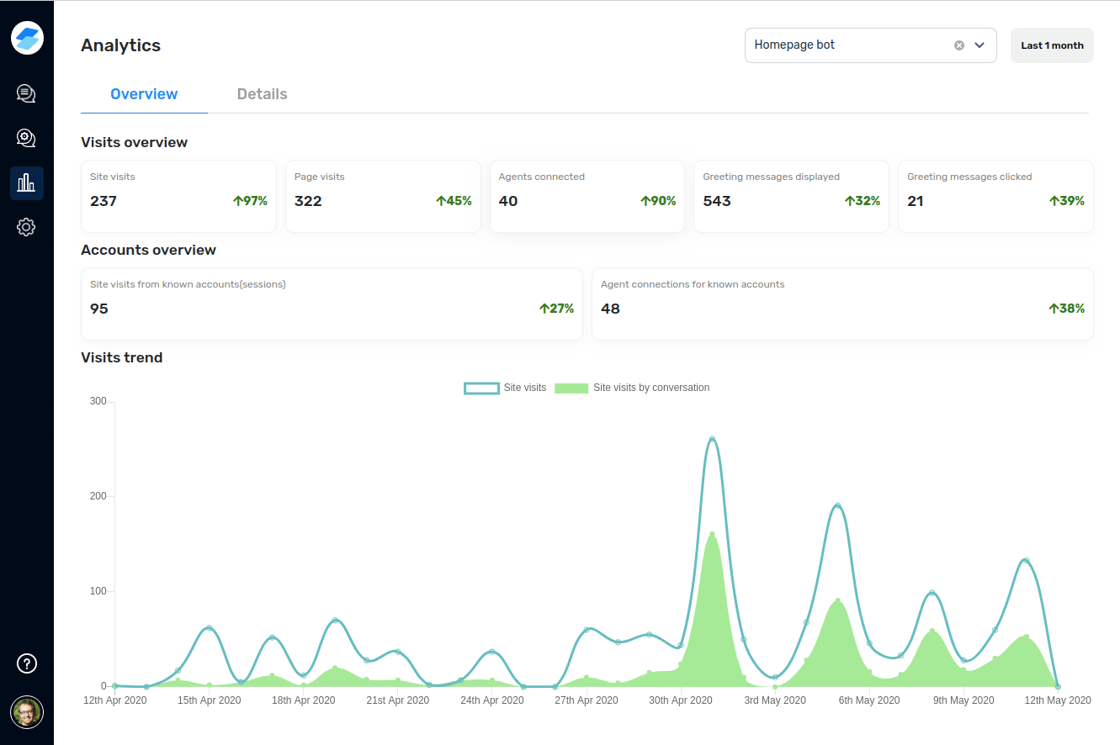Switch to the Overview tab
The height and width of the screenshot is (745, 1120).
click(144, 94)
